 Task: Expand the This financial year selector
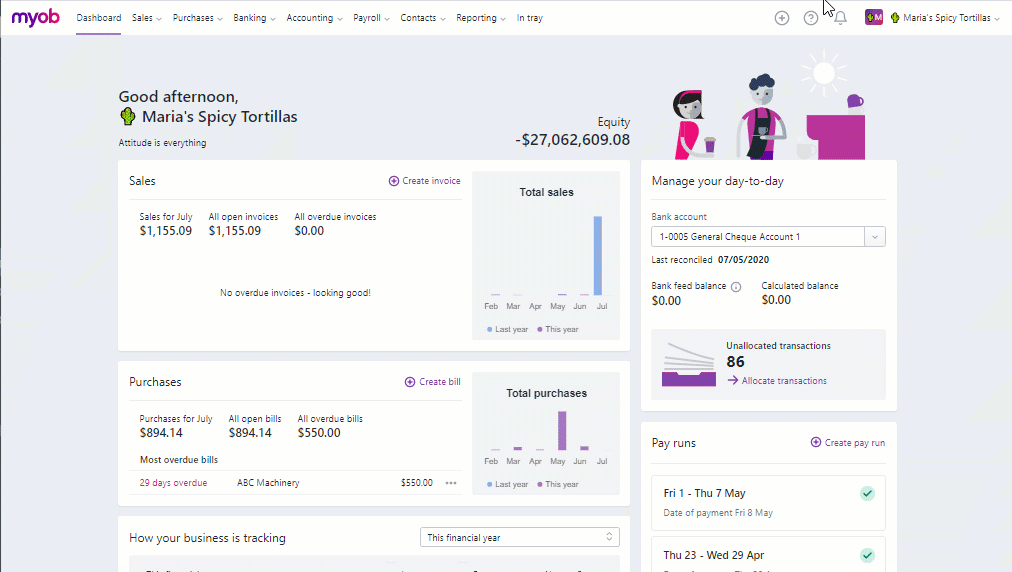[x=519, y=537]
